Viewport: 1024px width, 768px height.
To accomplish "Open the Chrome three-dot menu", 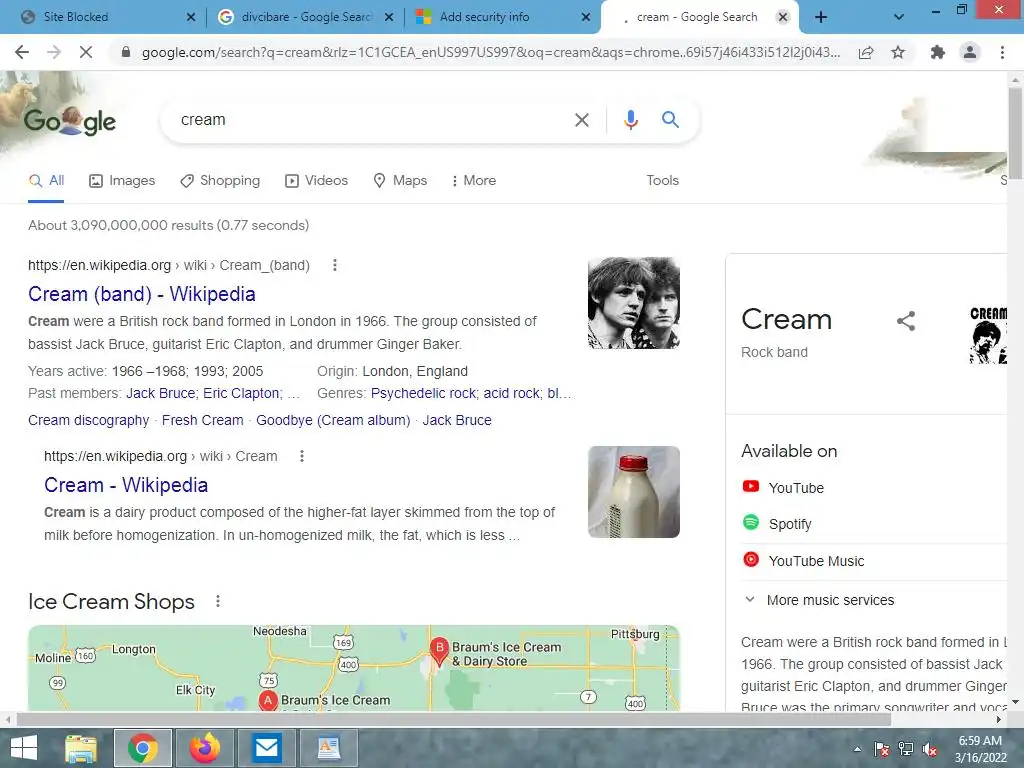I will [1002, 52].
